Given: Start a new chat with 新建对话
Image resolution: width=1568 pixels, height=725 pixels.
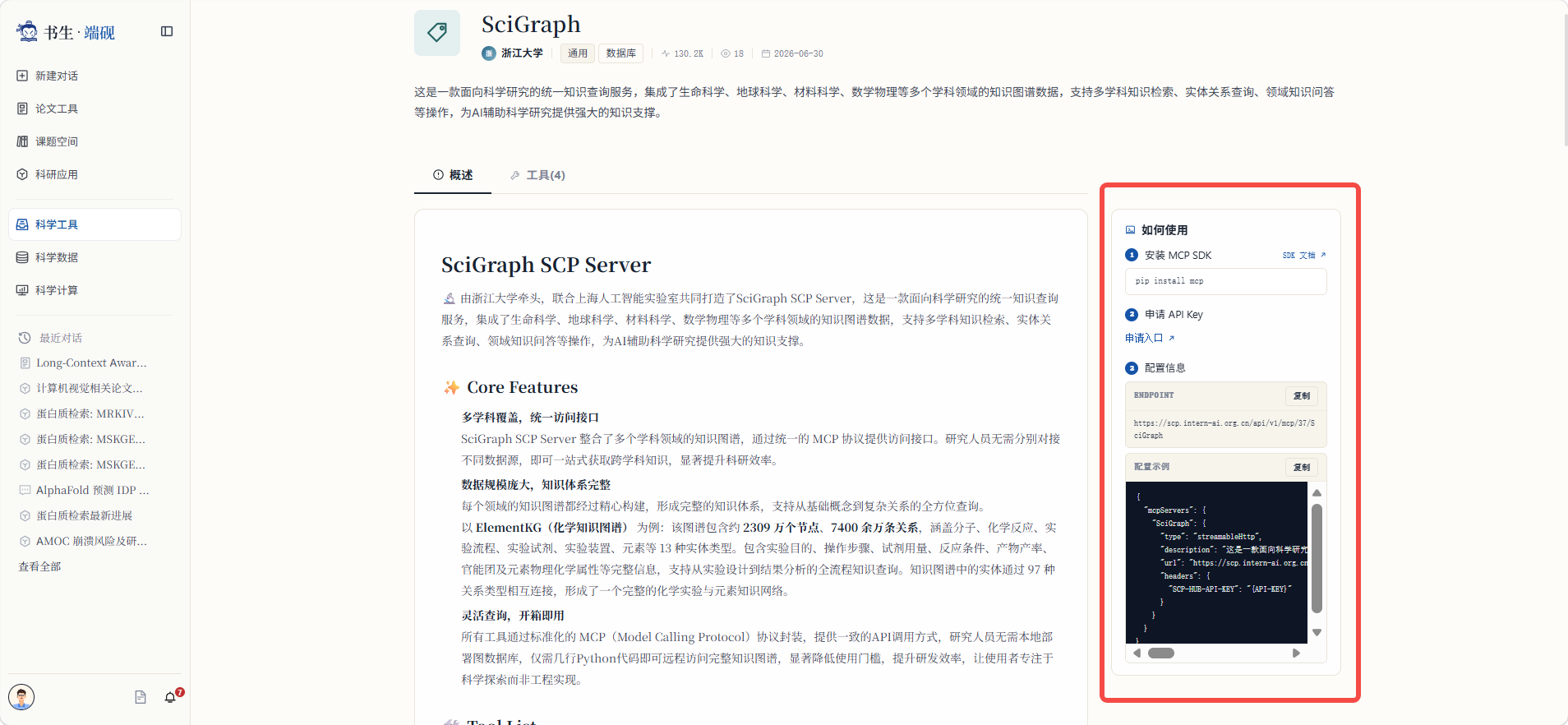Looking at the screenshot, I should (x=95, y=76).
